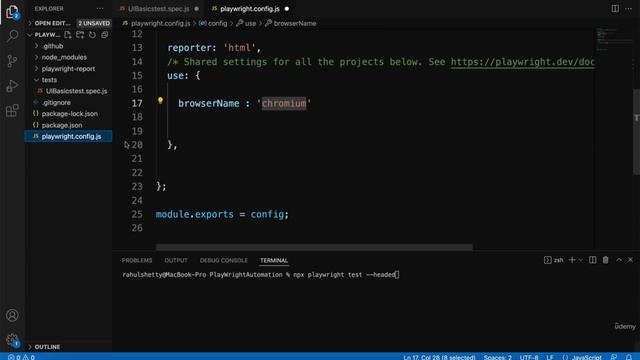Open the Extensions view icon
This screenshot has width=640, height=360.
point(12,110)
